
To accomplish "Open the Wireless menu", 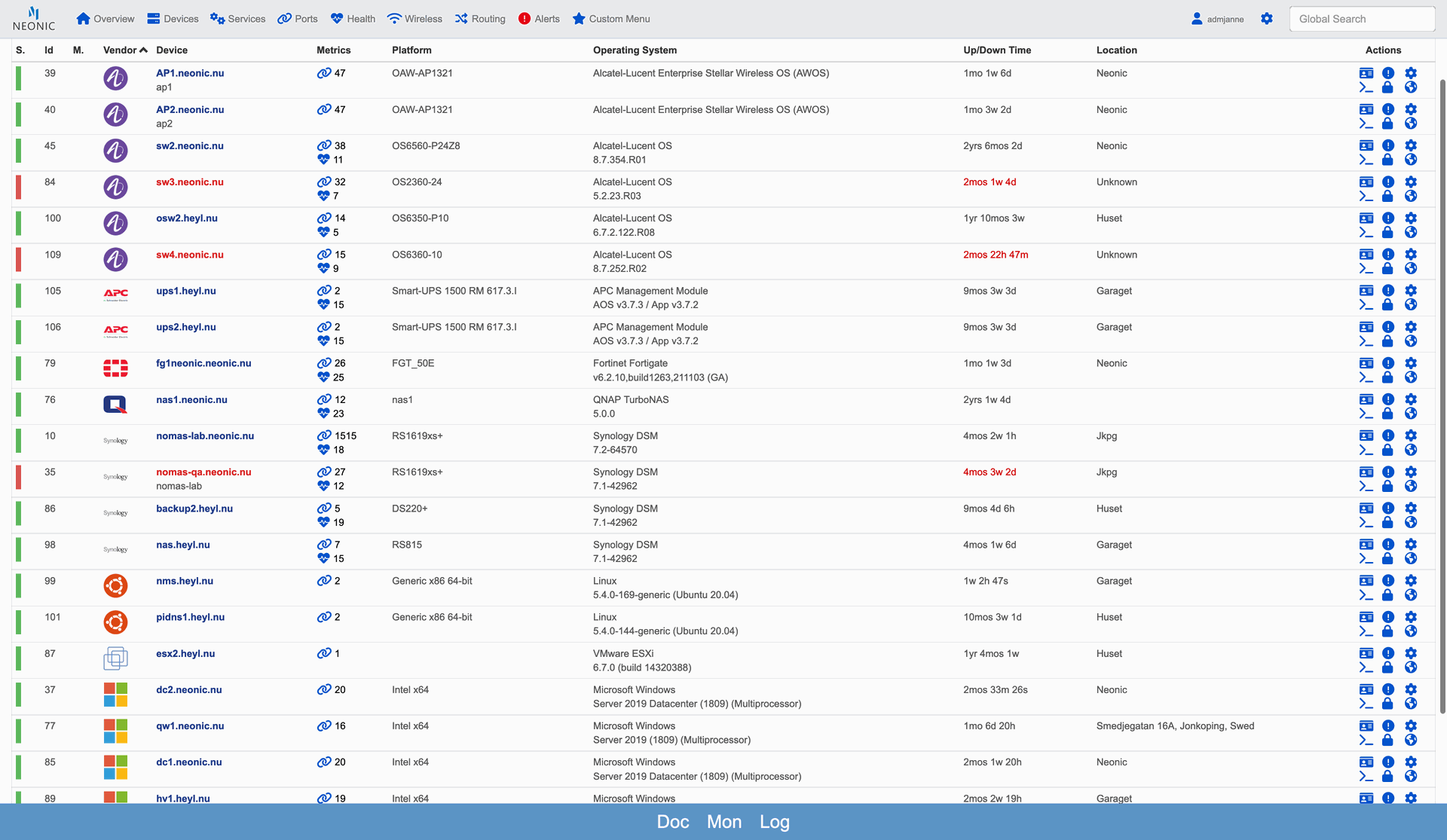I will point(415,19).
